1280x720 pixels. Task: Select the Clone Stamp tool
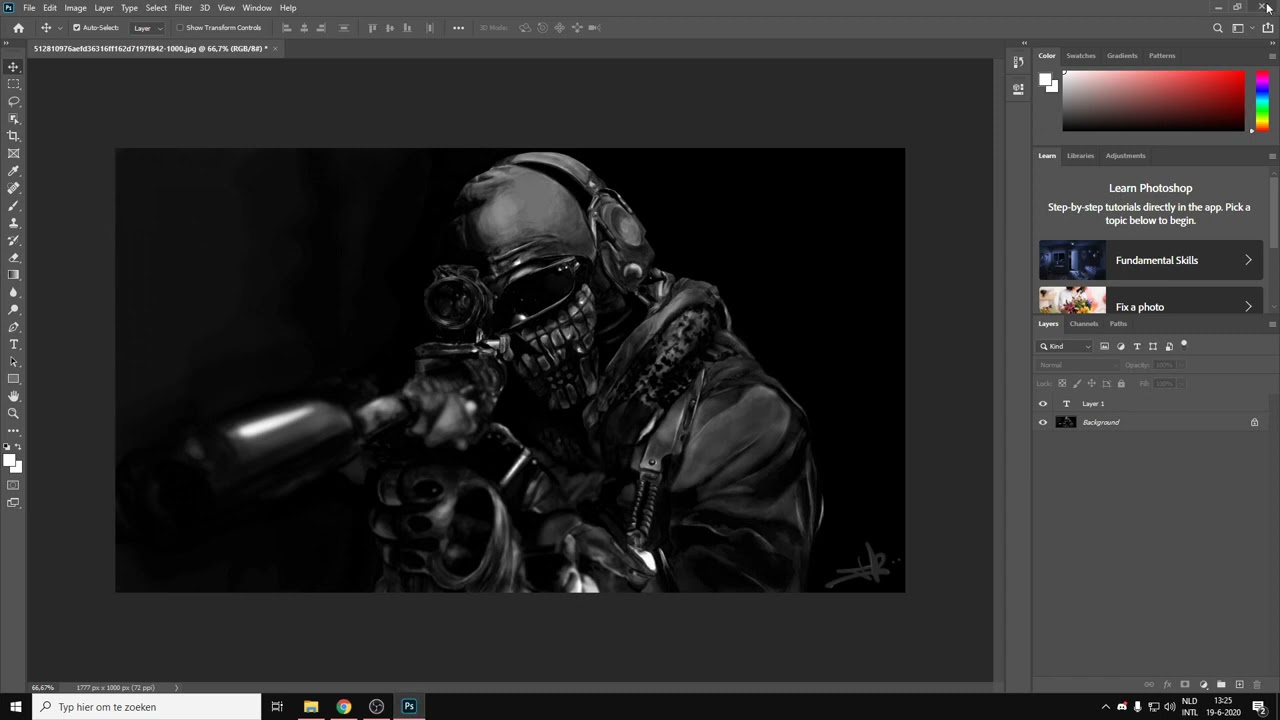point(14,223)
